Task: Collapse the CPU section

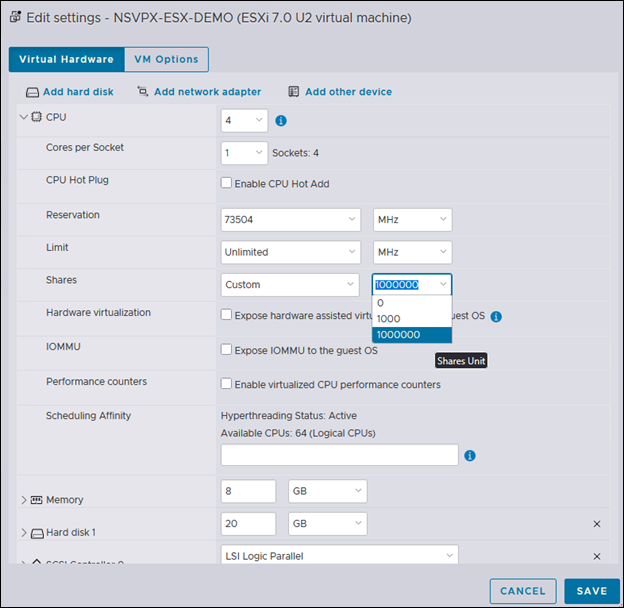Action: coord(24,118)
